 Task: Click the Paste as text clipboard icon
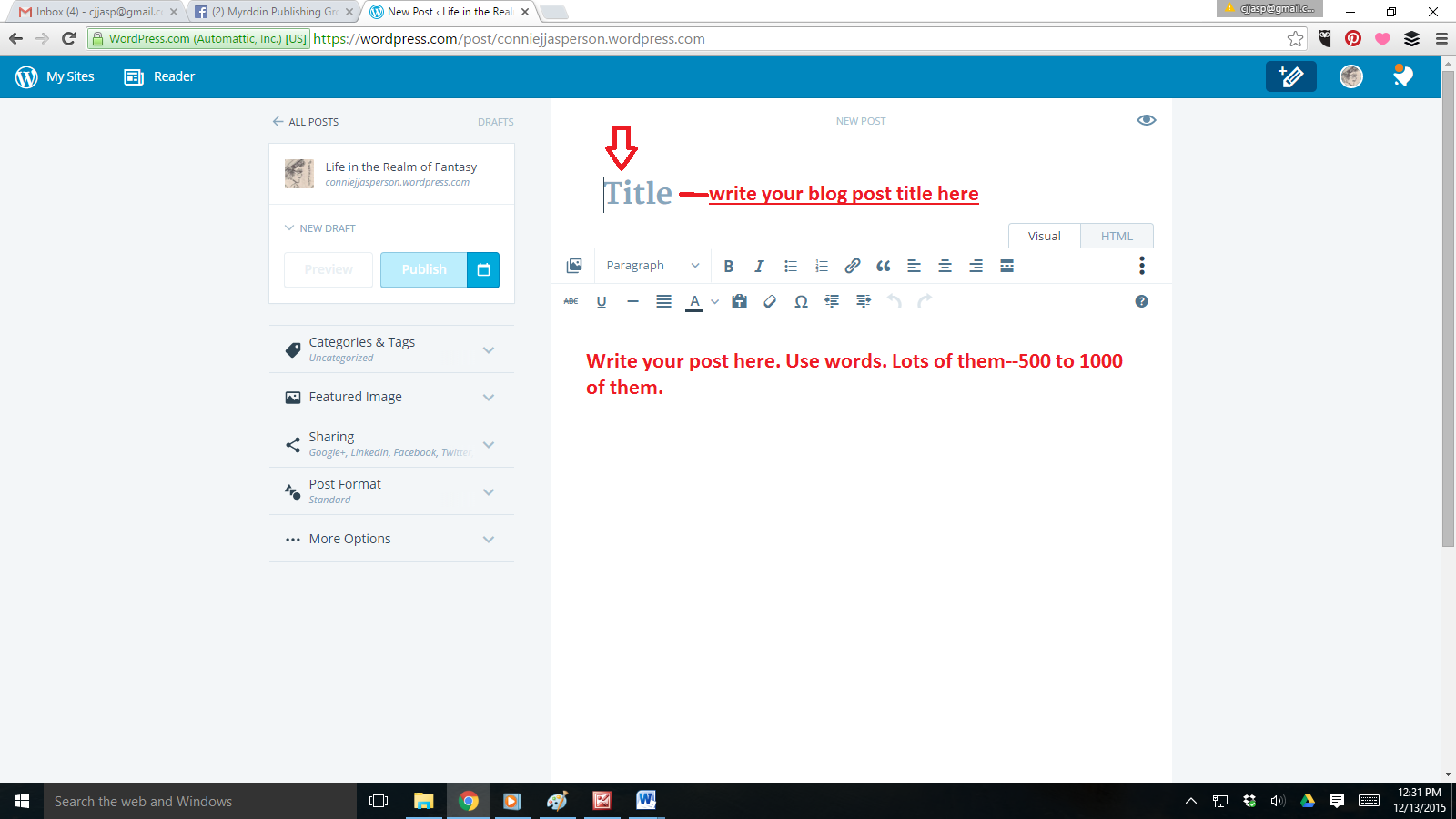[740, 302]
